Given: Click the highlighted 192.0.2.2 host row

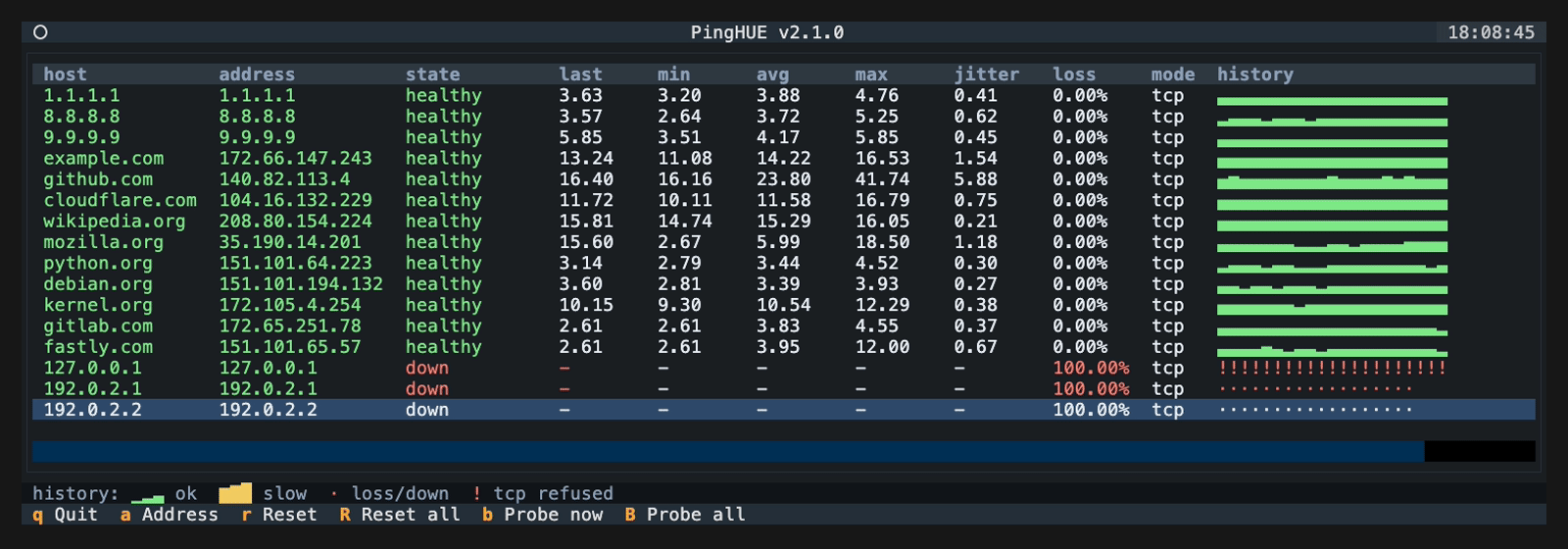Looking at the screenshot, I should (x=784, y=410).
